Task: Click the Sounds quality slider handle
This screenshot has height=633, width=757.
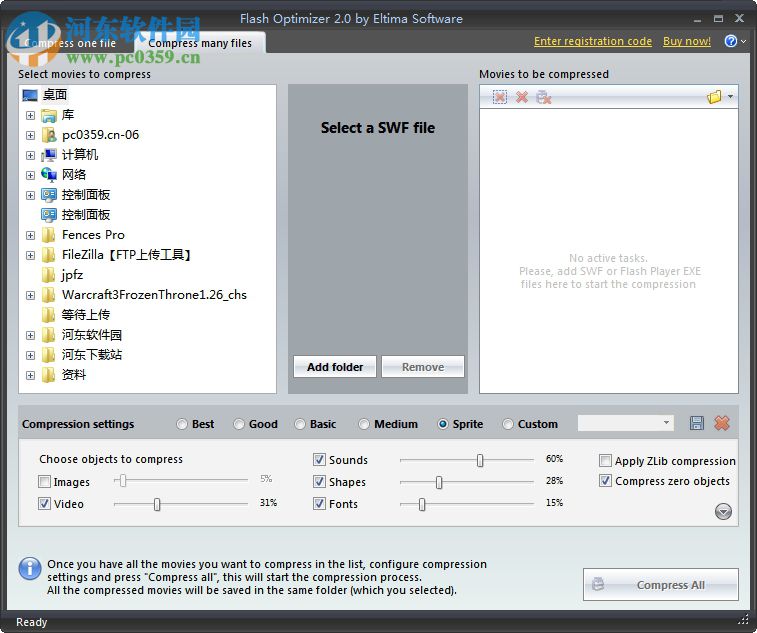Action: (480, 460)
